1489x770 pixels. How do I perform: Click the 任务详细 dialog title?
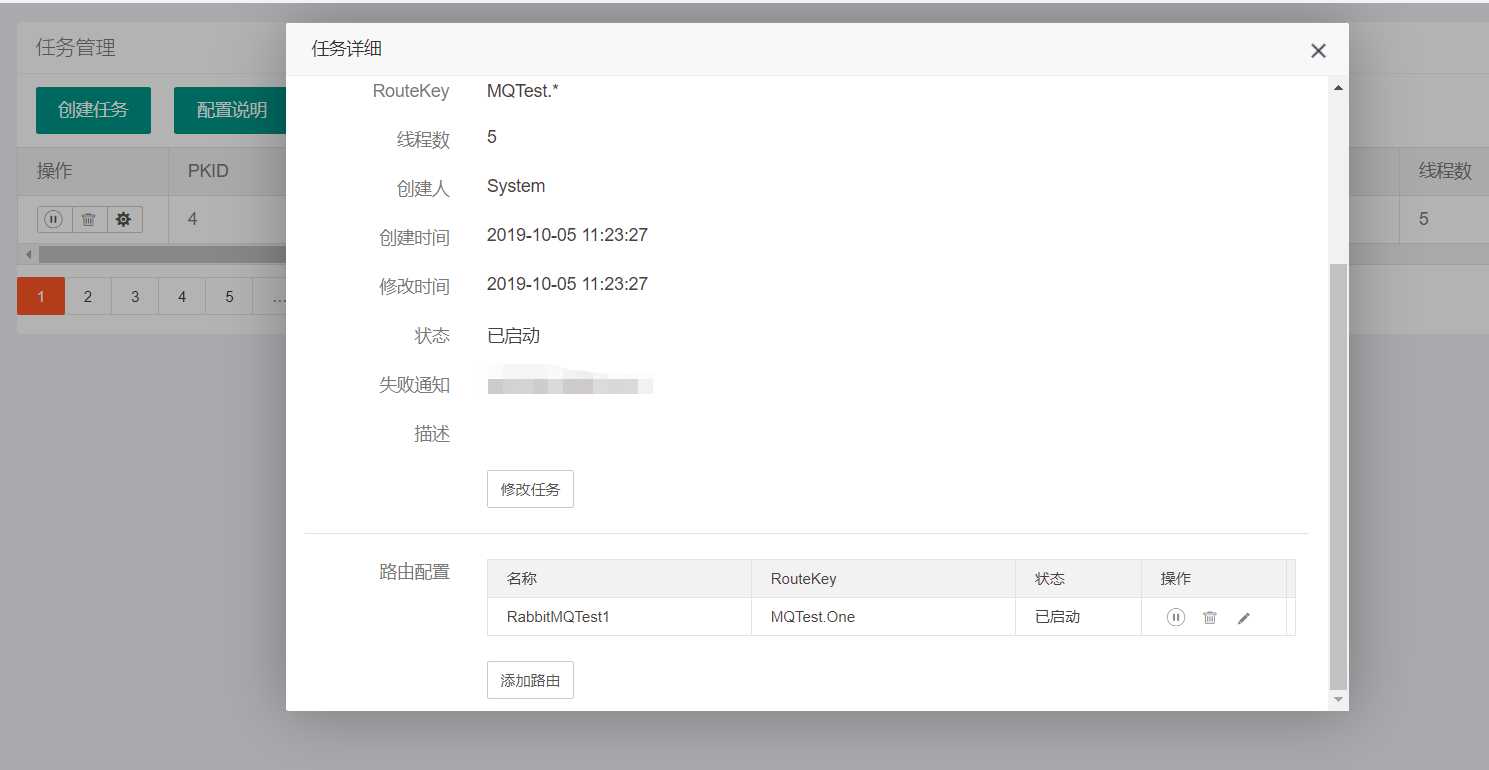tap(346, 49)
